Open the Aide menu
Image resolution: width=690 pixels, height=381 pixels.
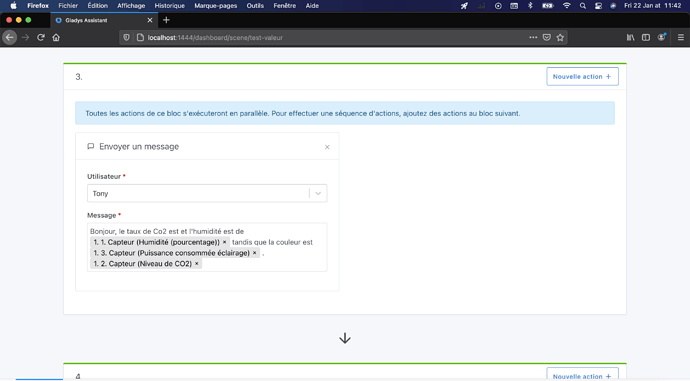tap(312, 6)
